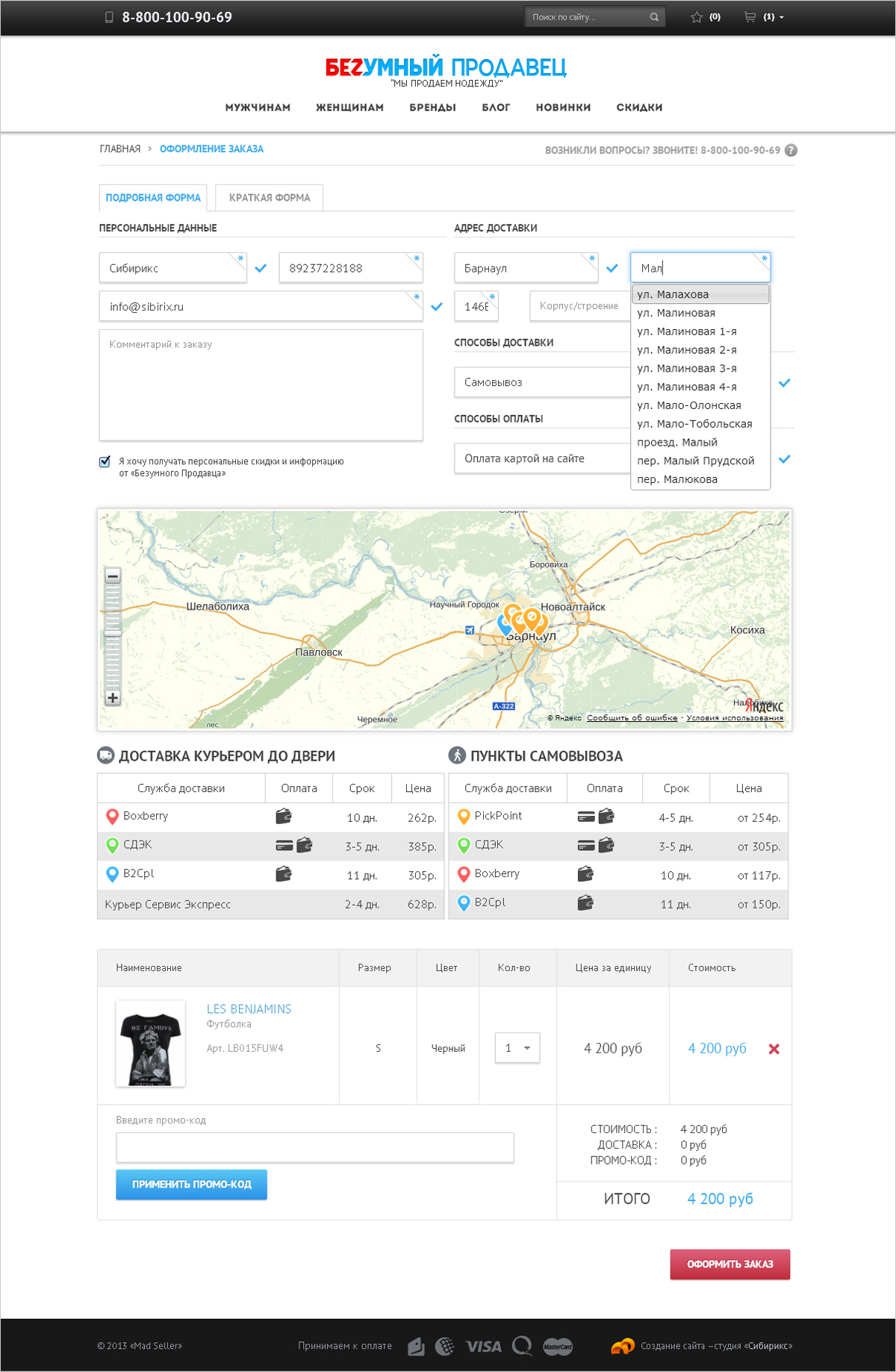The height and width of the screenshot is (1372, 896).
Task: Click the promo code input field
Action: pyautogui.click(x=315, y=1147)
